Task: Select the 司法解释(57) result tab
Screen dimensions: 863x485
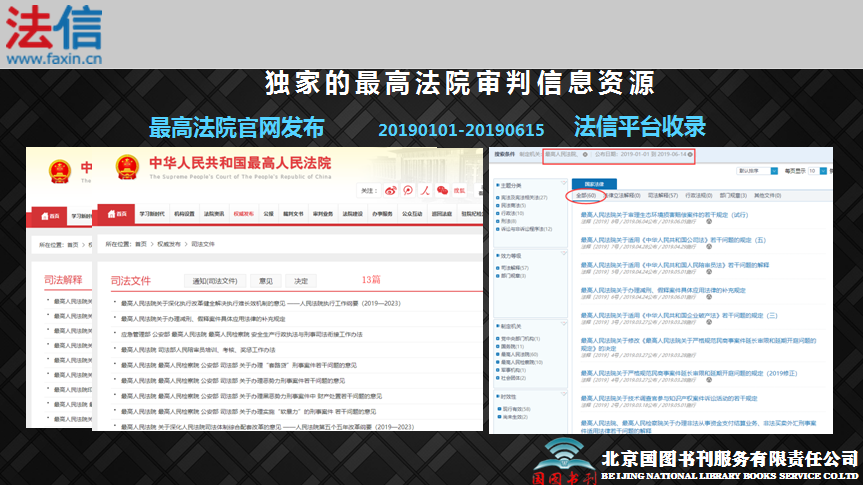Action: tap(663, 195)
